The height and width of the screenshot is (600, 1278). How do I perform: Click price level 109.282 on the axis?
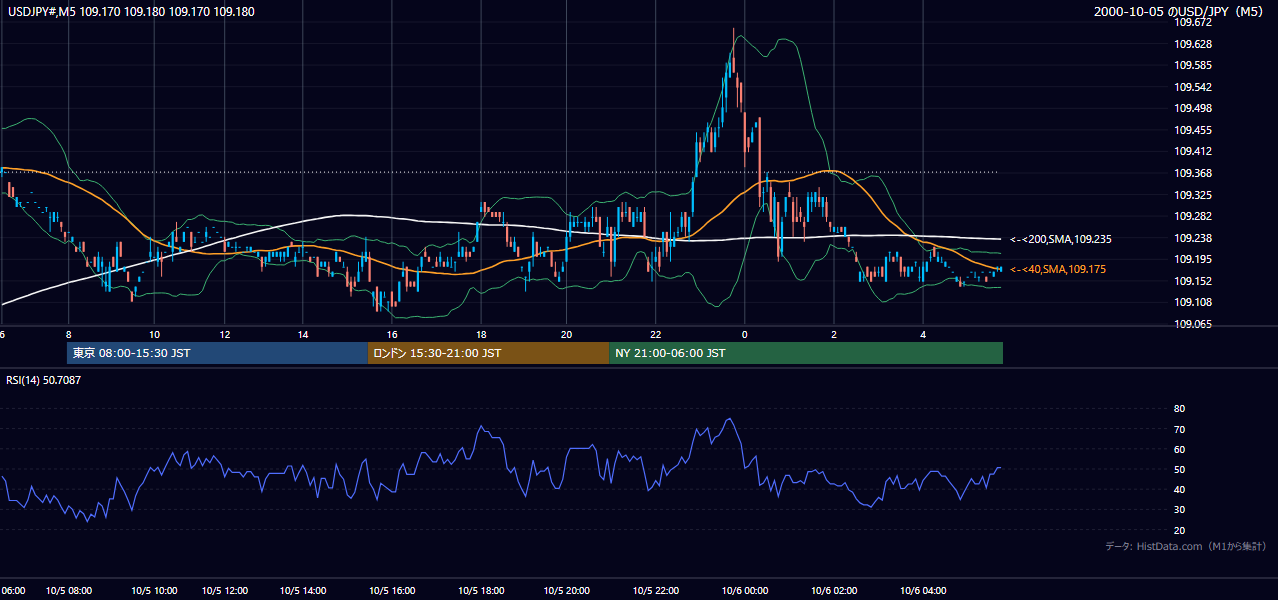(x=1195, y=216)
